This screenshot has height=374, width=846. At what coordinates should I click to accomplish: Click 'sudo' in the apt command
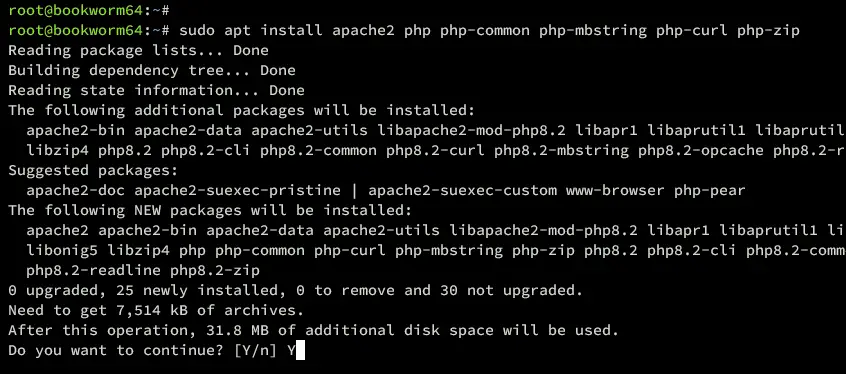(x=197, y=30)
